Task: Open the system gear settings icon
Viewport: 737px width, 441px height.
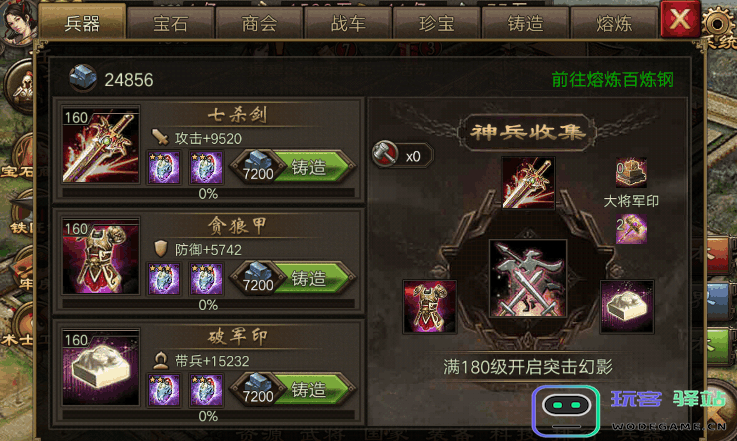Action: tap(718, 24)
